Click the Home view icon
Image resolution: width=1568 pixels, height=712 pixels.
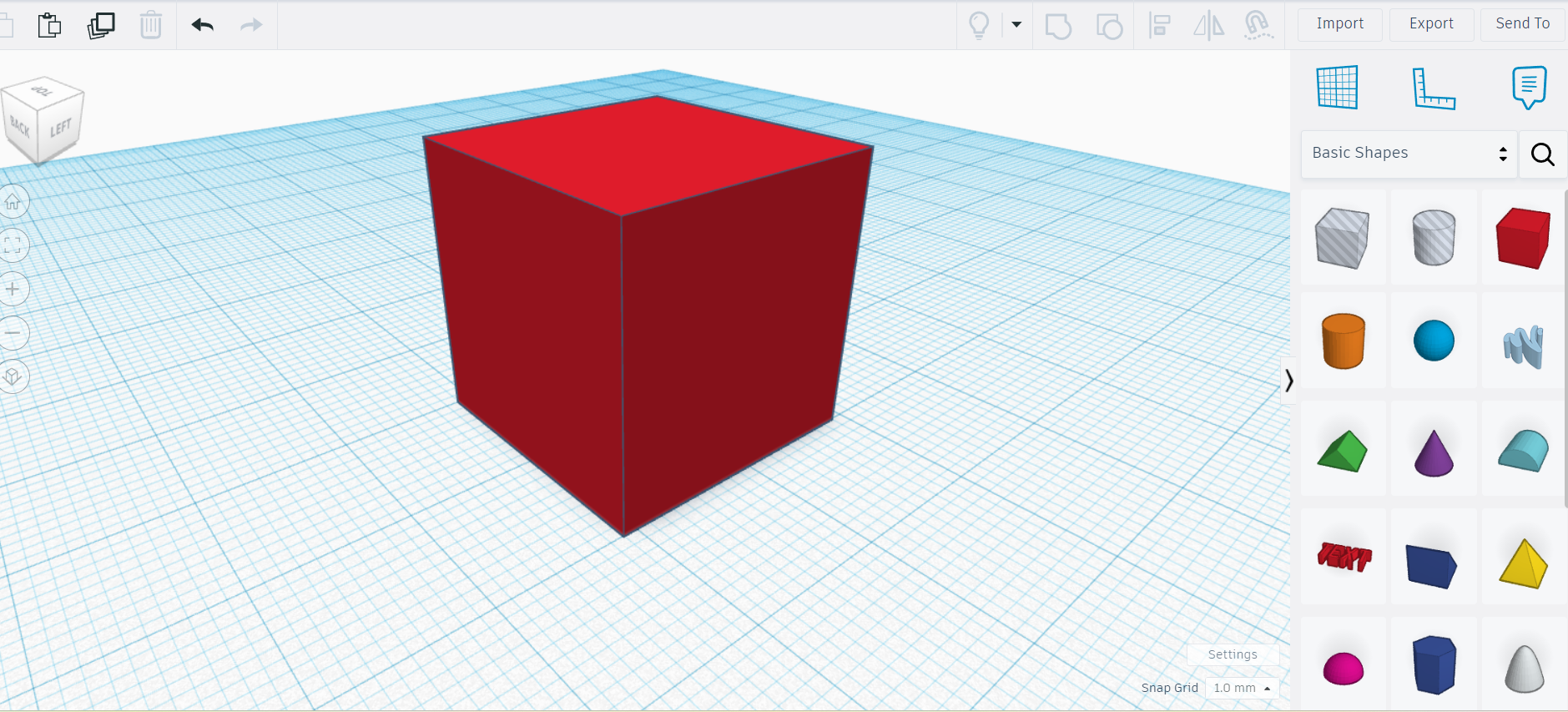click(13, 202)
